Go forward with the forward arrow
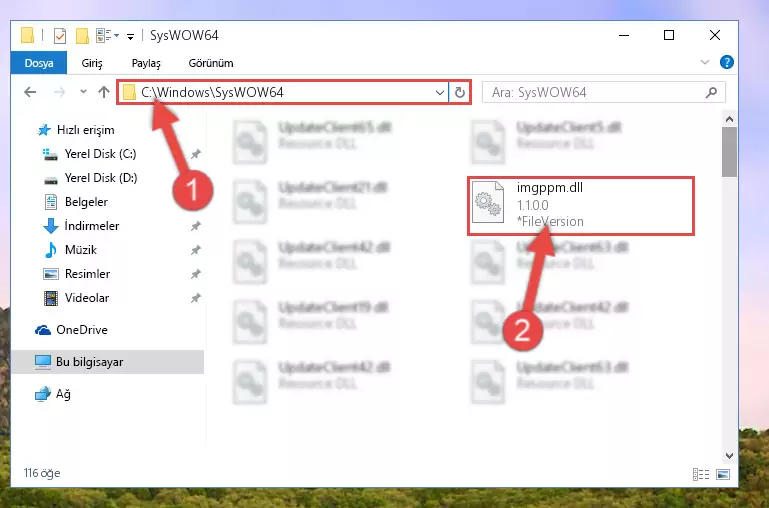The width and height of the screenshot is (769, 508). click(x=59, y=92)
